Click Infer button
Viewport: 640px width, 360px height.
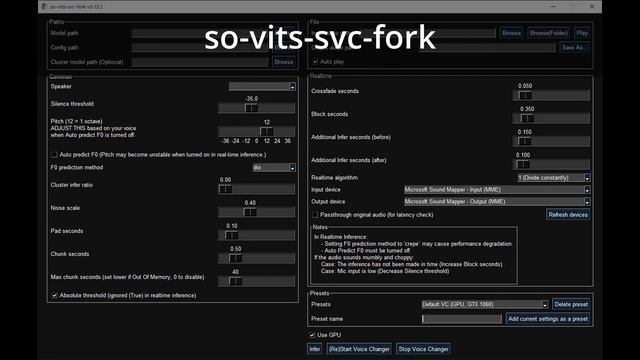[x=314, y=349]
